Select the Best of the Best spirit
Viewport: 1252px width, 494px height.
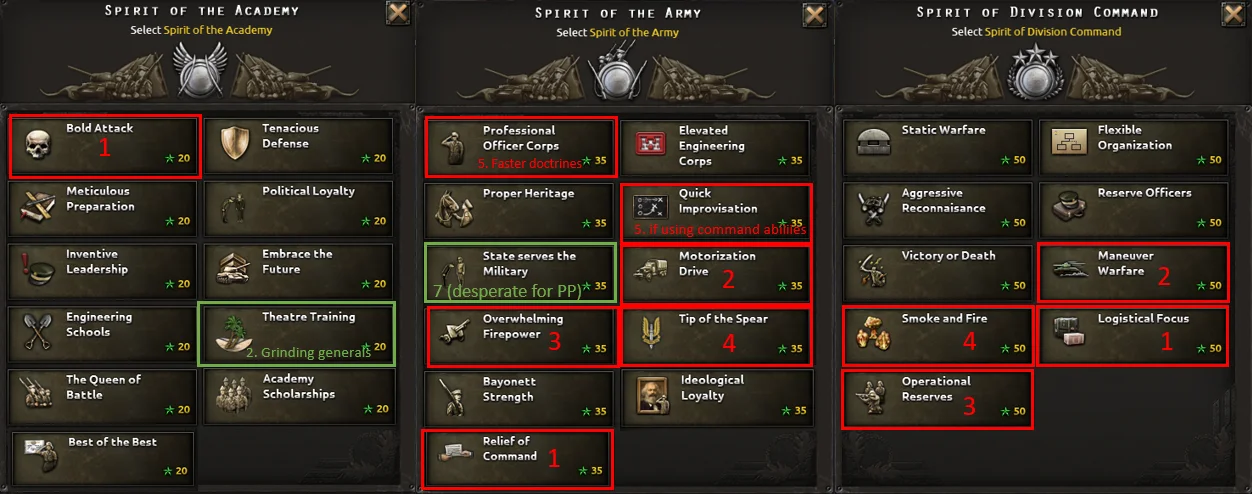[x=104, y=457]
